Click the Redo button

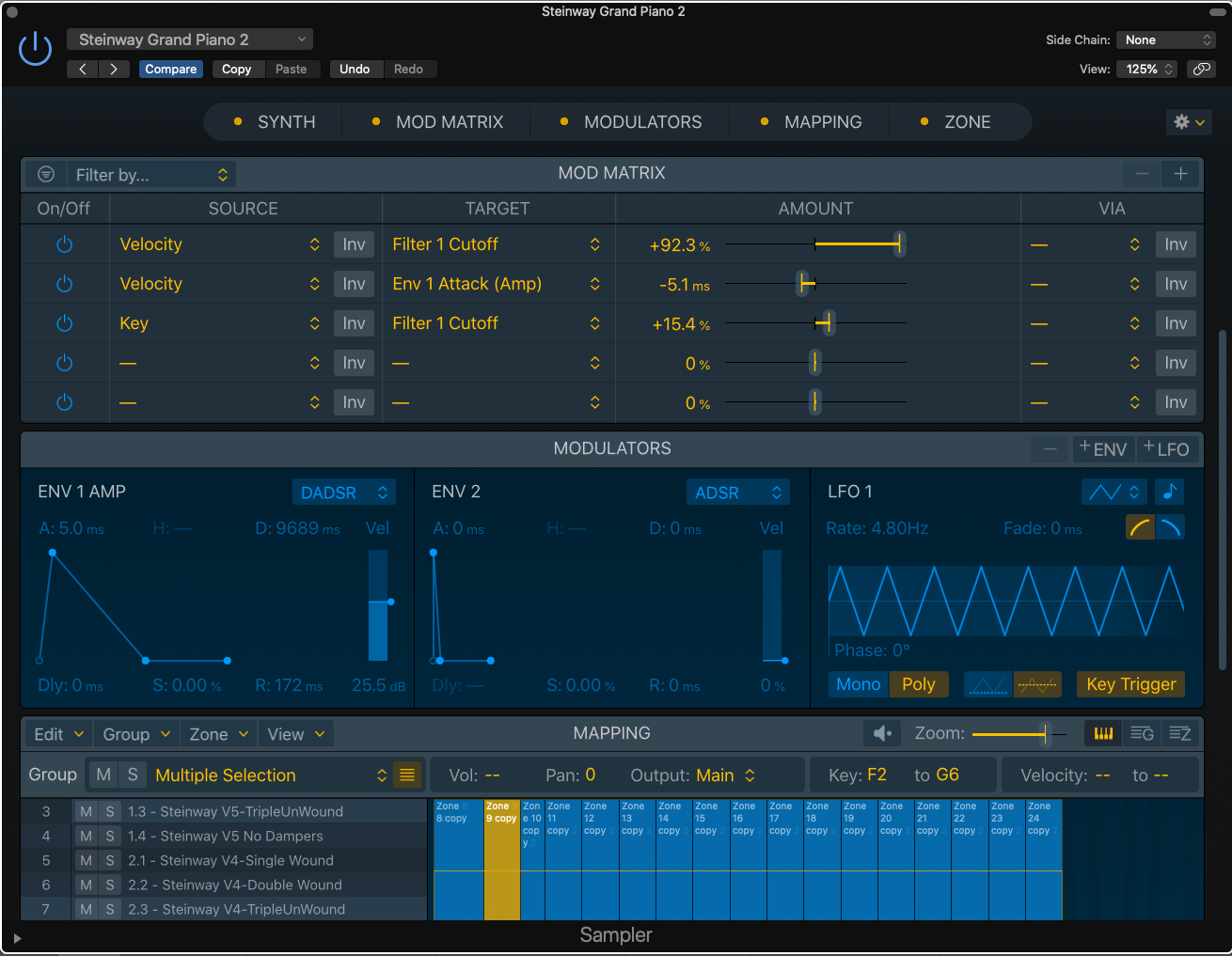click(x=408, y=69)
